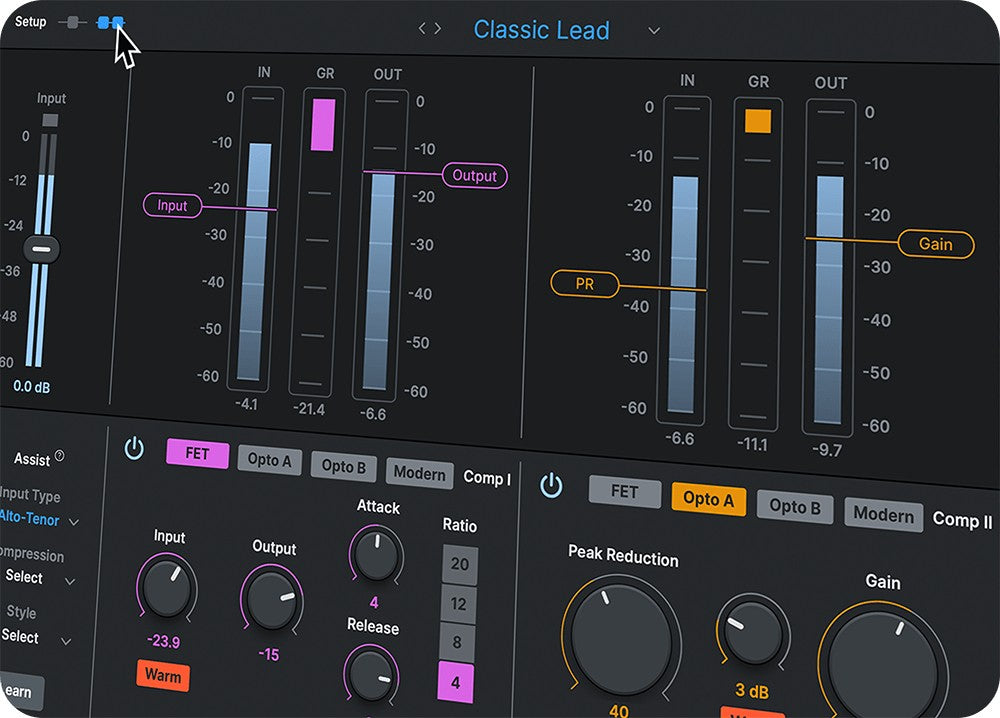Click the Comp I Input knob
The height and width of the screenshot is (718, 1000).
coord(167,588)
